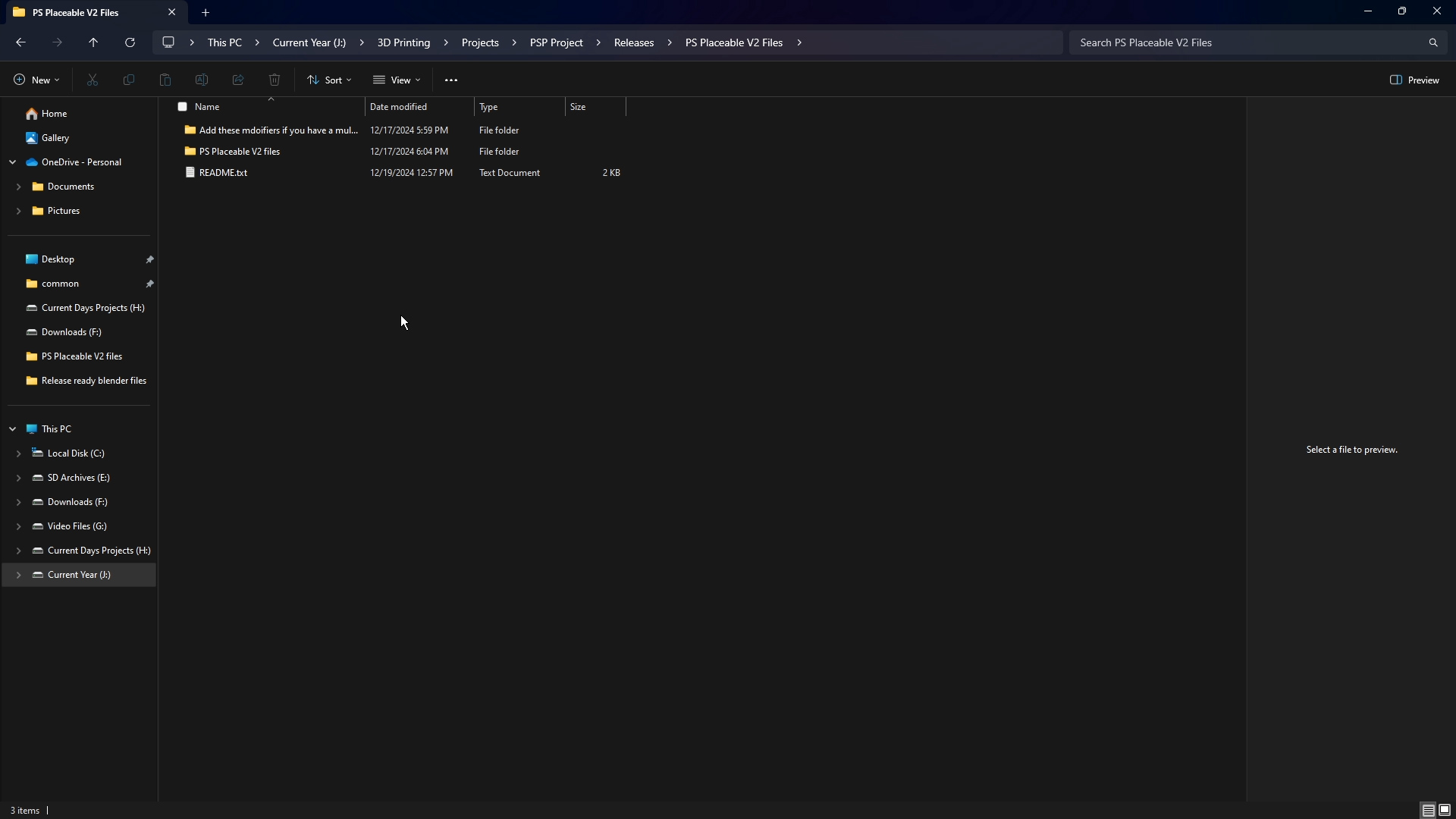Go up one folder level
The width and height of the screenshot is (1456, 819).
click(93, 42)
